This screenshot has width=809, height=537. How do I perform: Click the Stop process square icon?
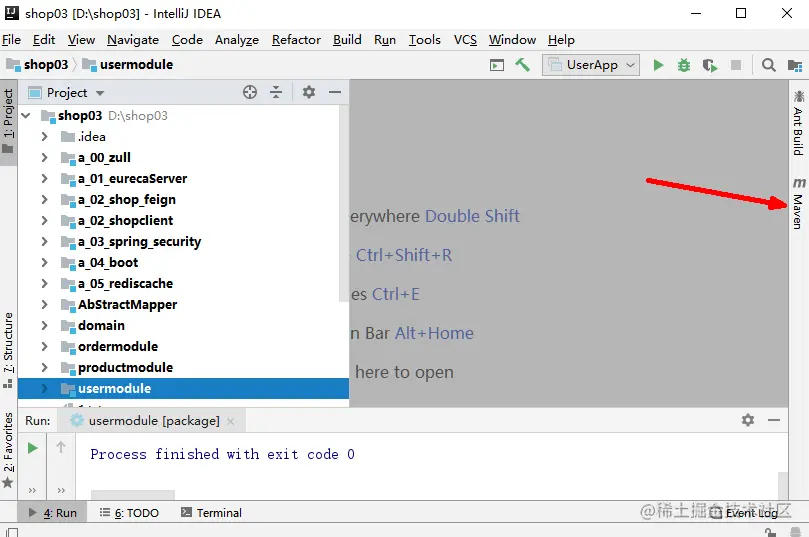click(x=736, y=65)
